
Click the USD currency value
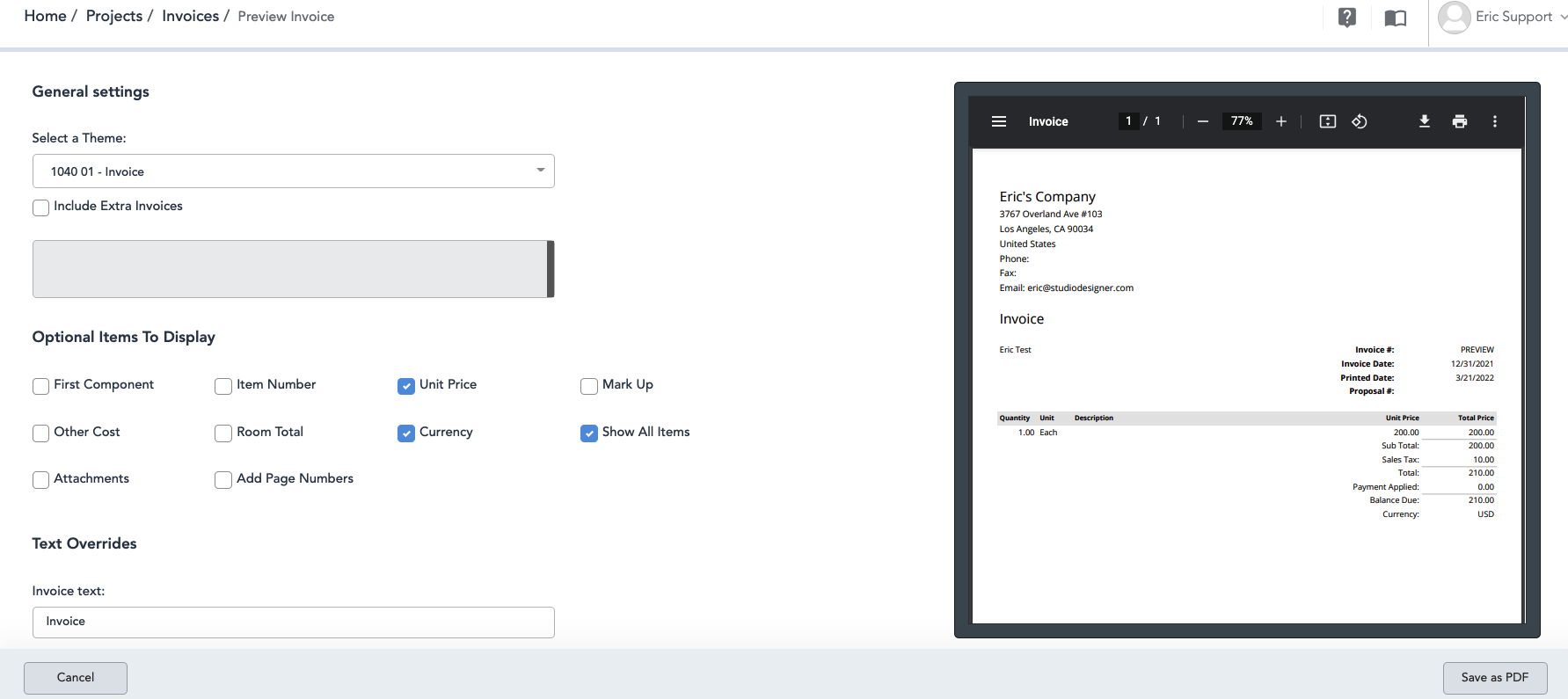[1485, 514]
